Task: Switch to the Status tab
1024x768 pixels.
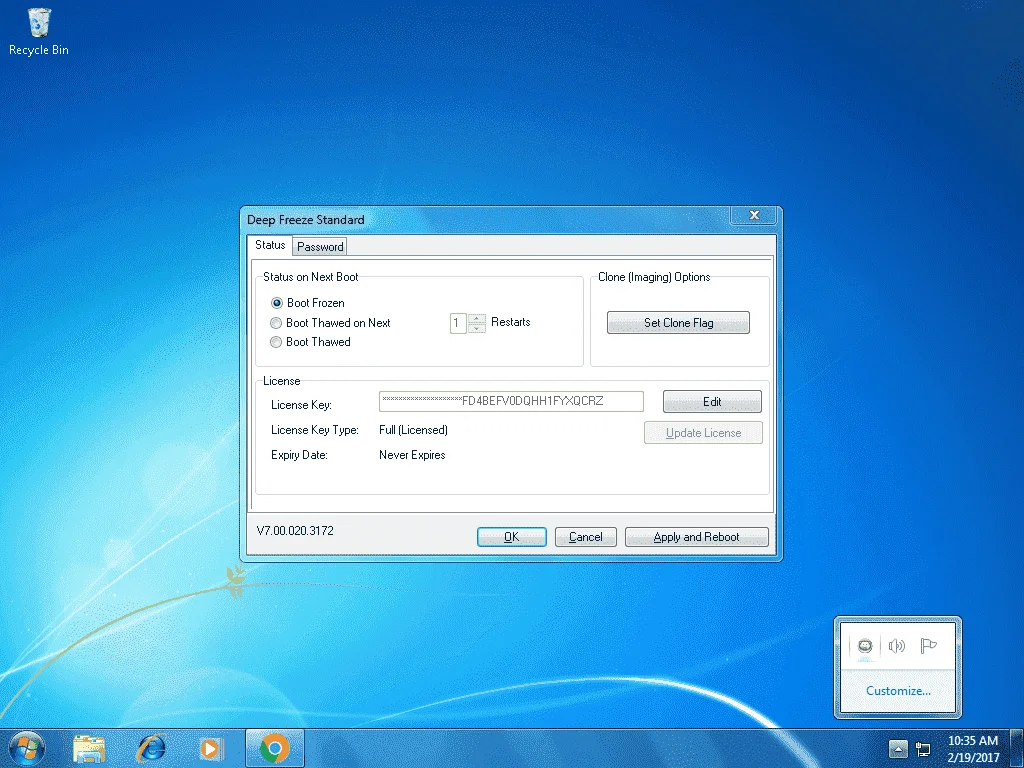Action: point(270,245)
